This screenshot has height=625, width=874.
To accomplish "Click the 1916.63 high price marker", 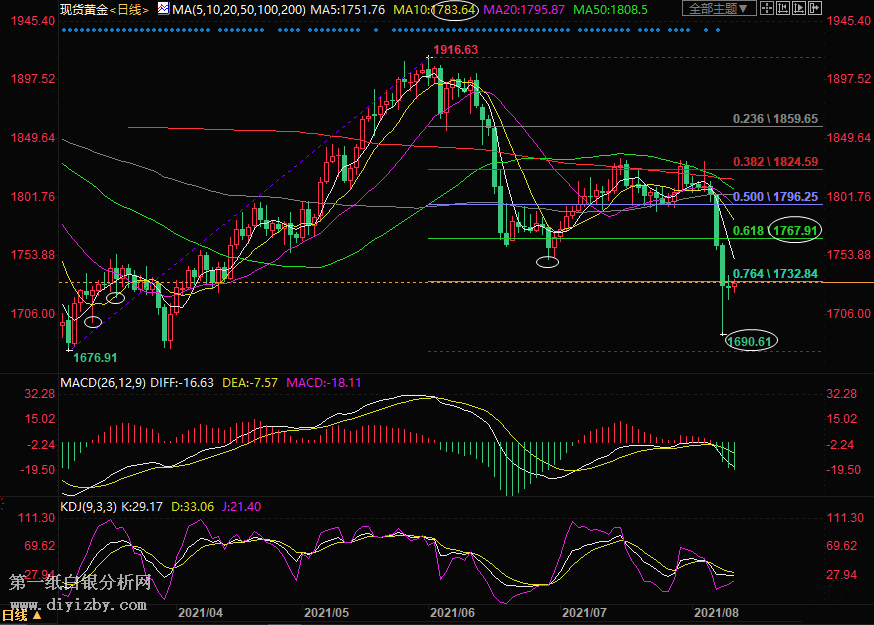I will tap(455, 49).
